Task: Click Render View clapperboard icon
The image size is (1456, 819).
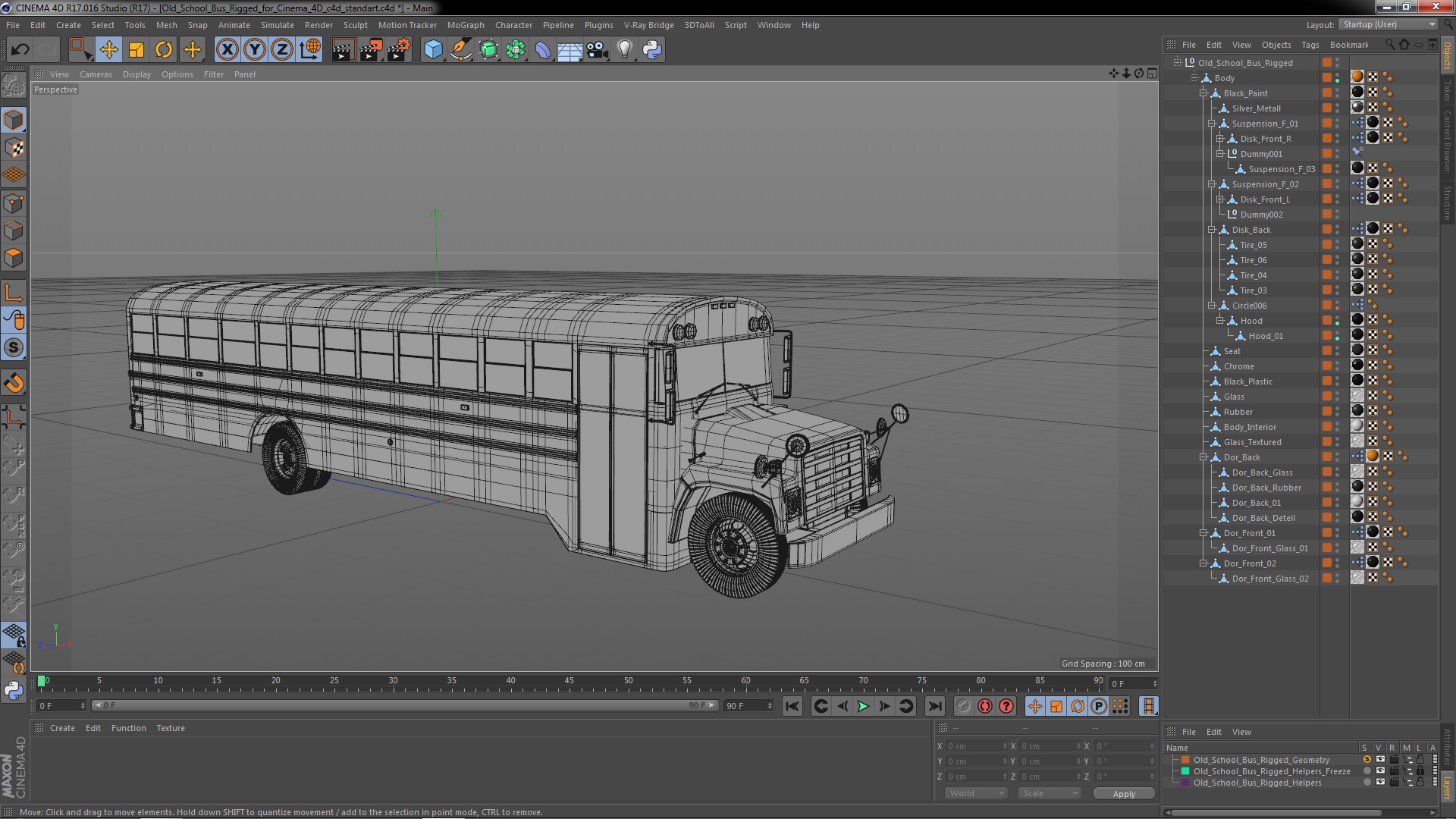Action: [x=343, y=50]
